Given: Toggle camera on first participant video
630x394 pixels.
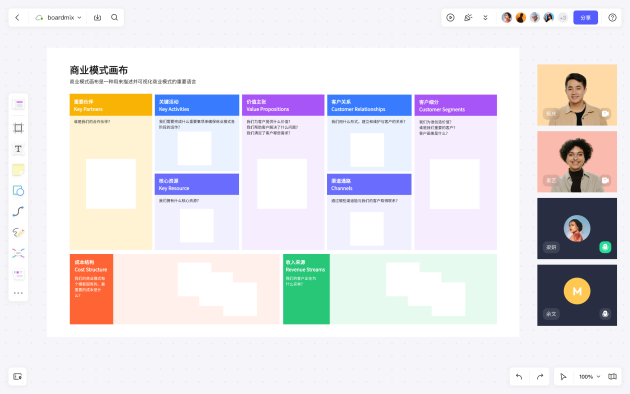Looking at the screenshot, I should [x=605, y=114].
